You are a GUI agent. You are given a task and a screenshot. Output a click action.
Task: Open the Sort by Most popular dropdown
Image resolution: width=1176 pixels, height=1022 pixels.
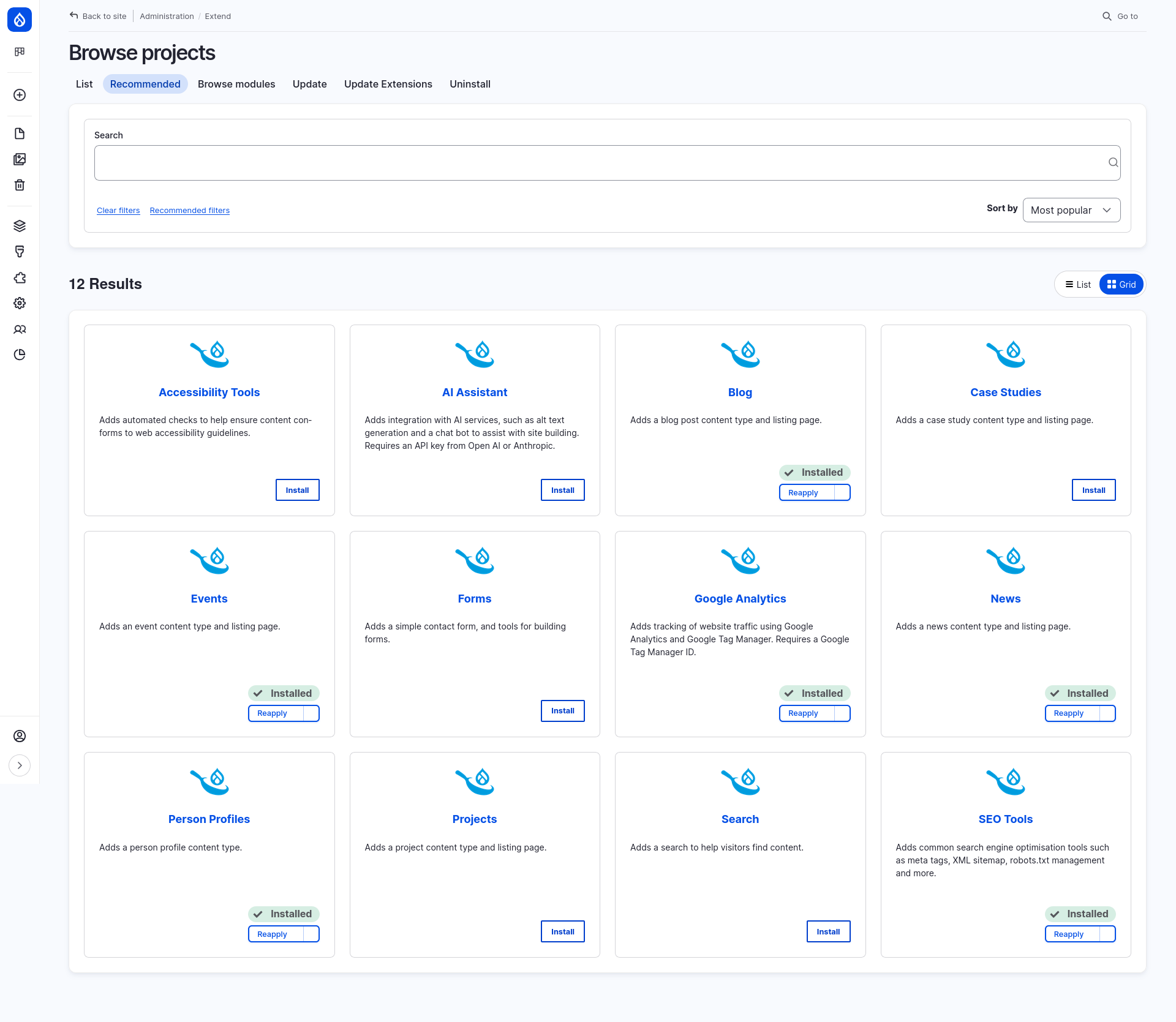[1071, 210]
